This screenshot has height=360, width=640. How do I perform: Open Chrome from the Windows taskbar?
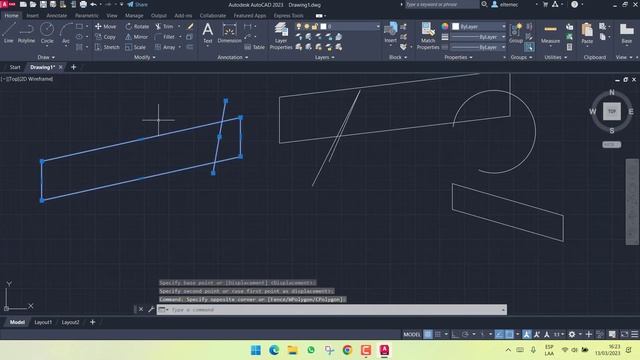pyautogui.click(x=347, y=350)
